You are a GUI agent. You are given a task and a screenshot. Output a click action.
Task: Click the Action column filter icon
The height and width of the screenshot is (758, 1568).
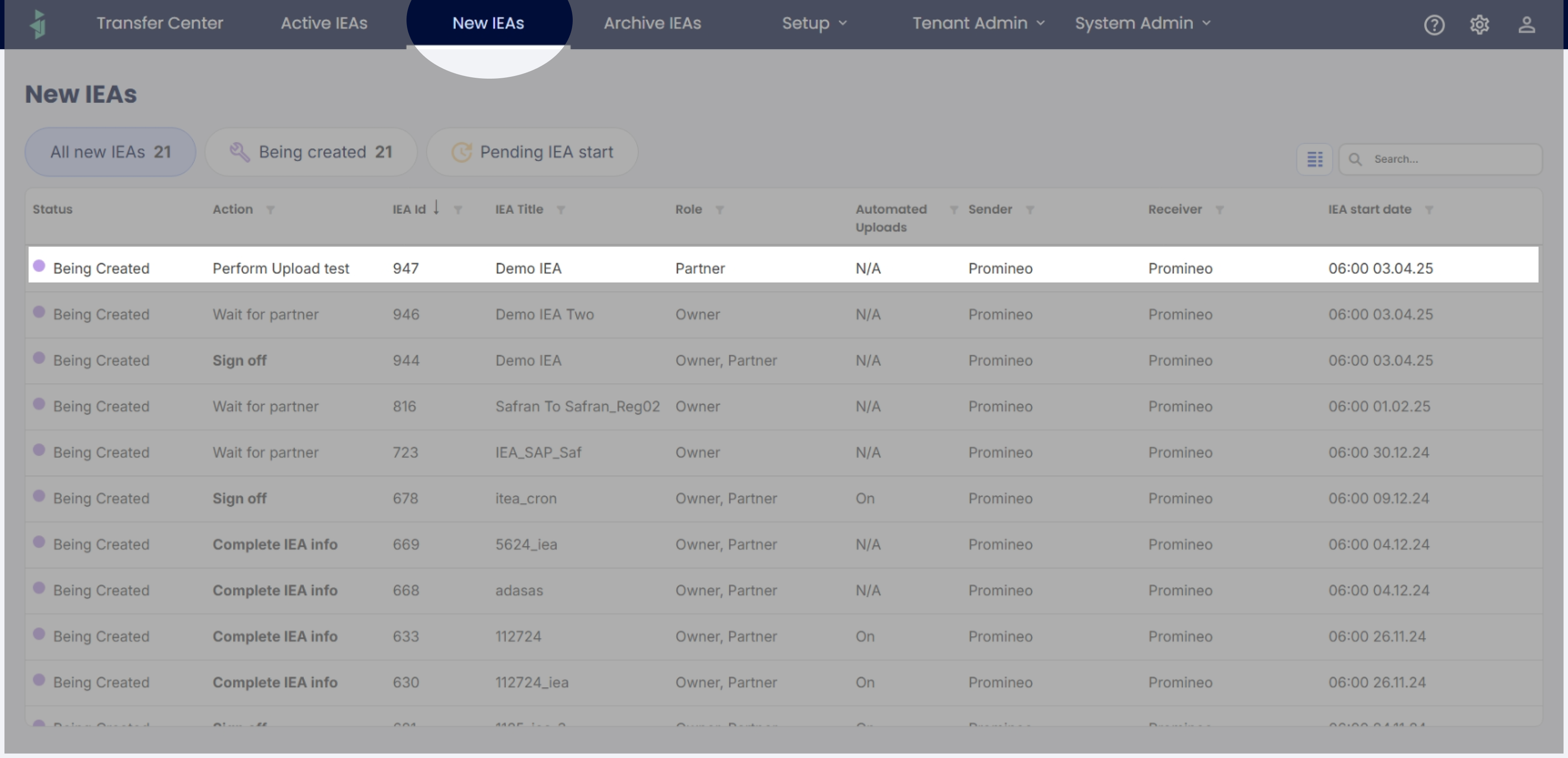pyautogui.click(x=270, y=210)
